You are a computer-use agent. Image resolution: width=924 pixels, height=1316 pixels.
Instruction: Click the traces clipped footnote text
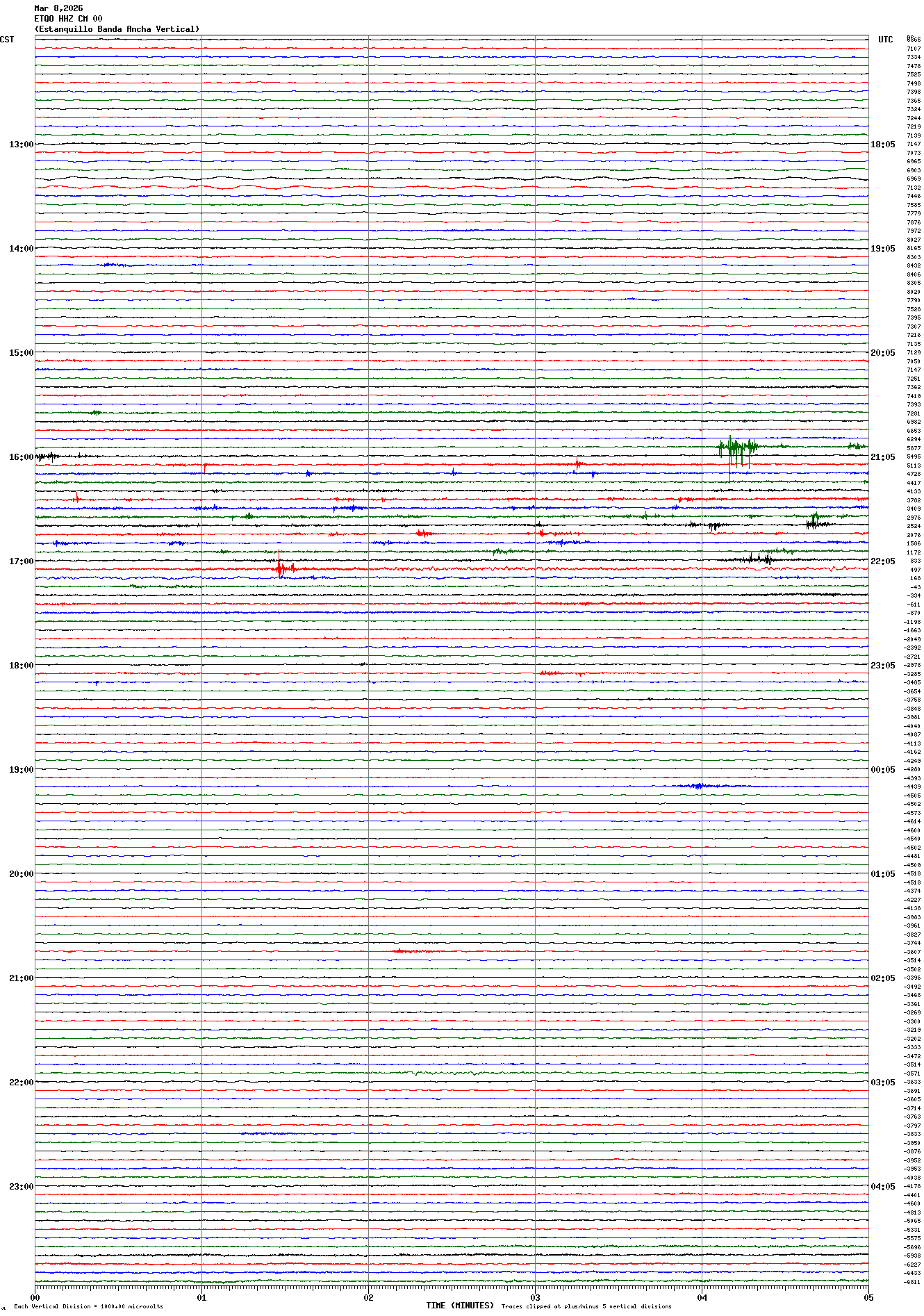click(586, 1306)
